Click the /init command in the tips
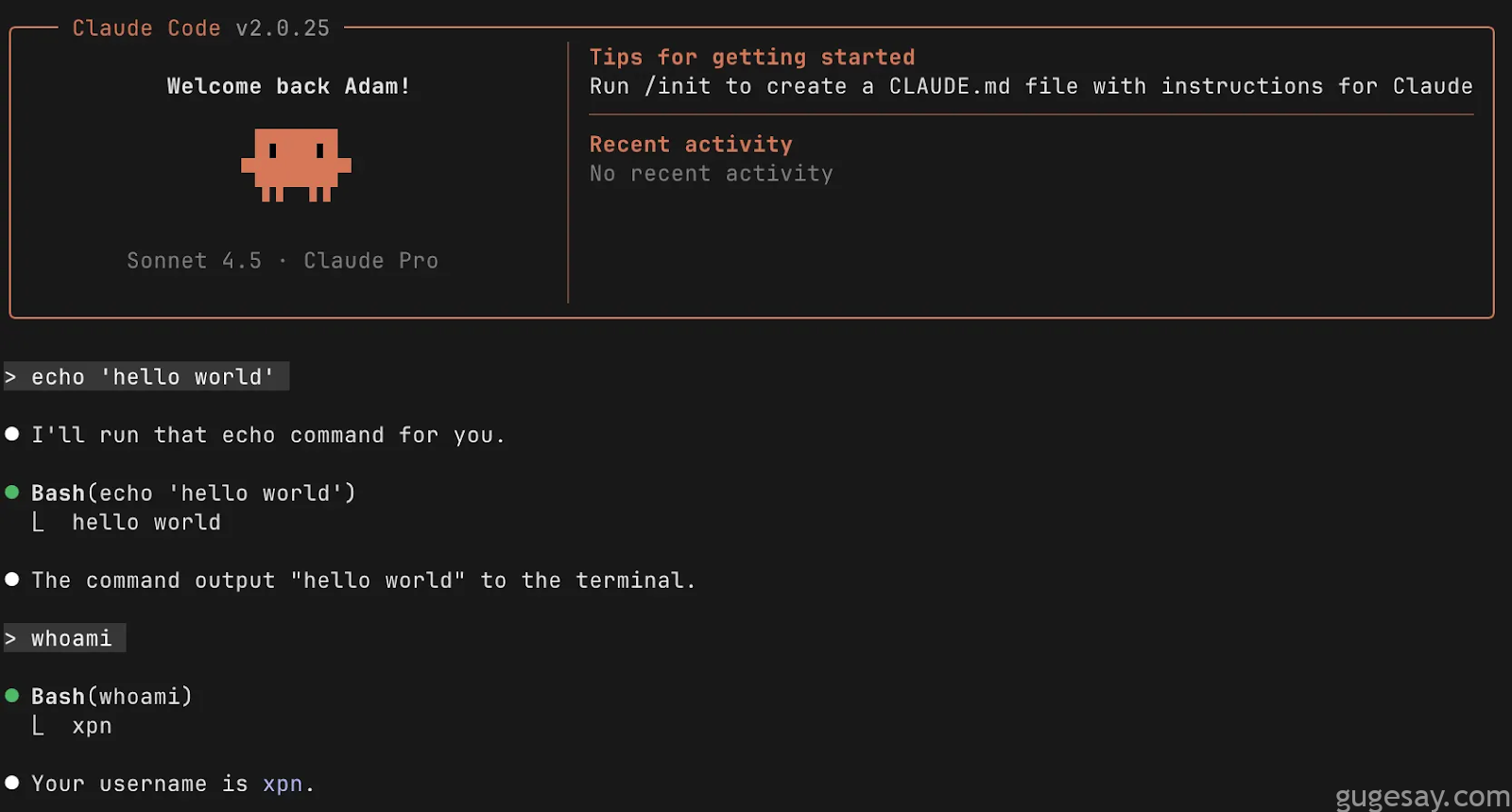Screen dimensions: 1512x812 [x=677, y=86]
